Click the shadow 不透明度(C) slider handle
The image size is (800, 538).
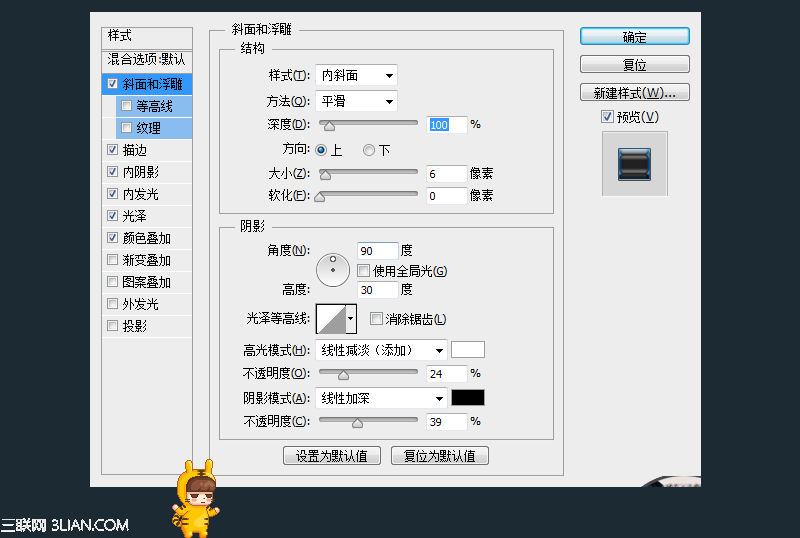tap(358, 423)
